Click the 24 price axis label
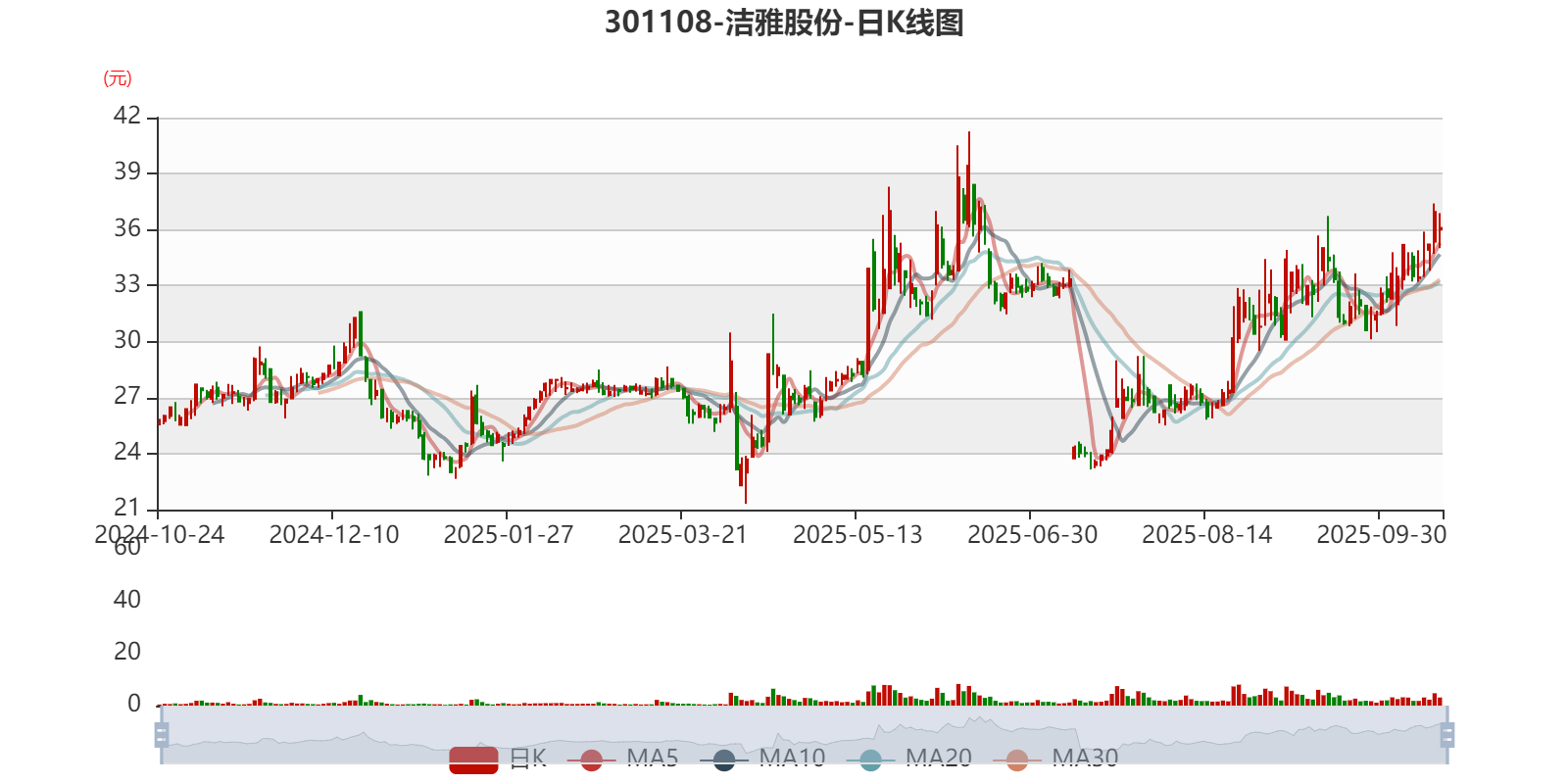Screen dimensions: 1568x784 127,452
